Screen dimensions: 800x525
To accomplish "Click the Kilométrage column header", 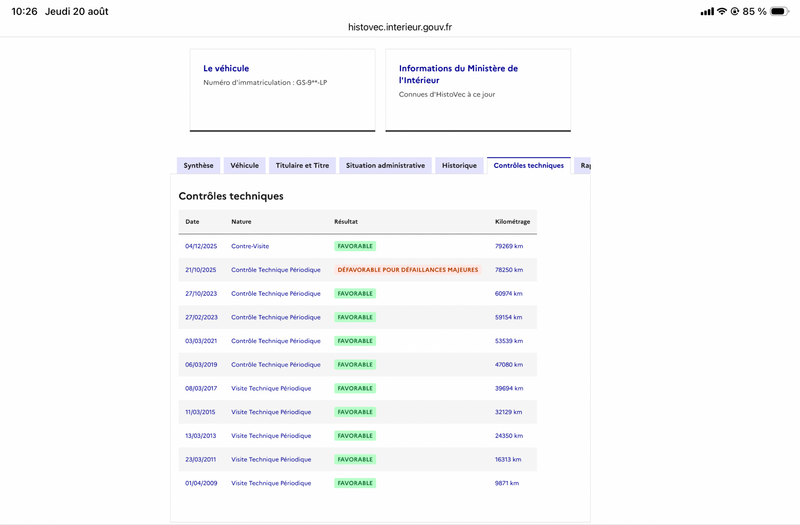I will [512, 221].
